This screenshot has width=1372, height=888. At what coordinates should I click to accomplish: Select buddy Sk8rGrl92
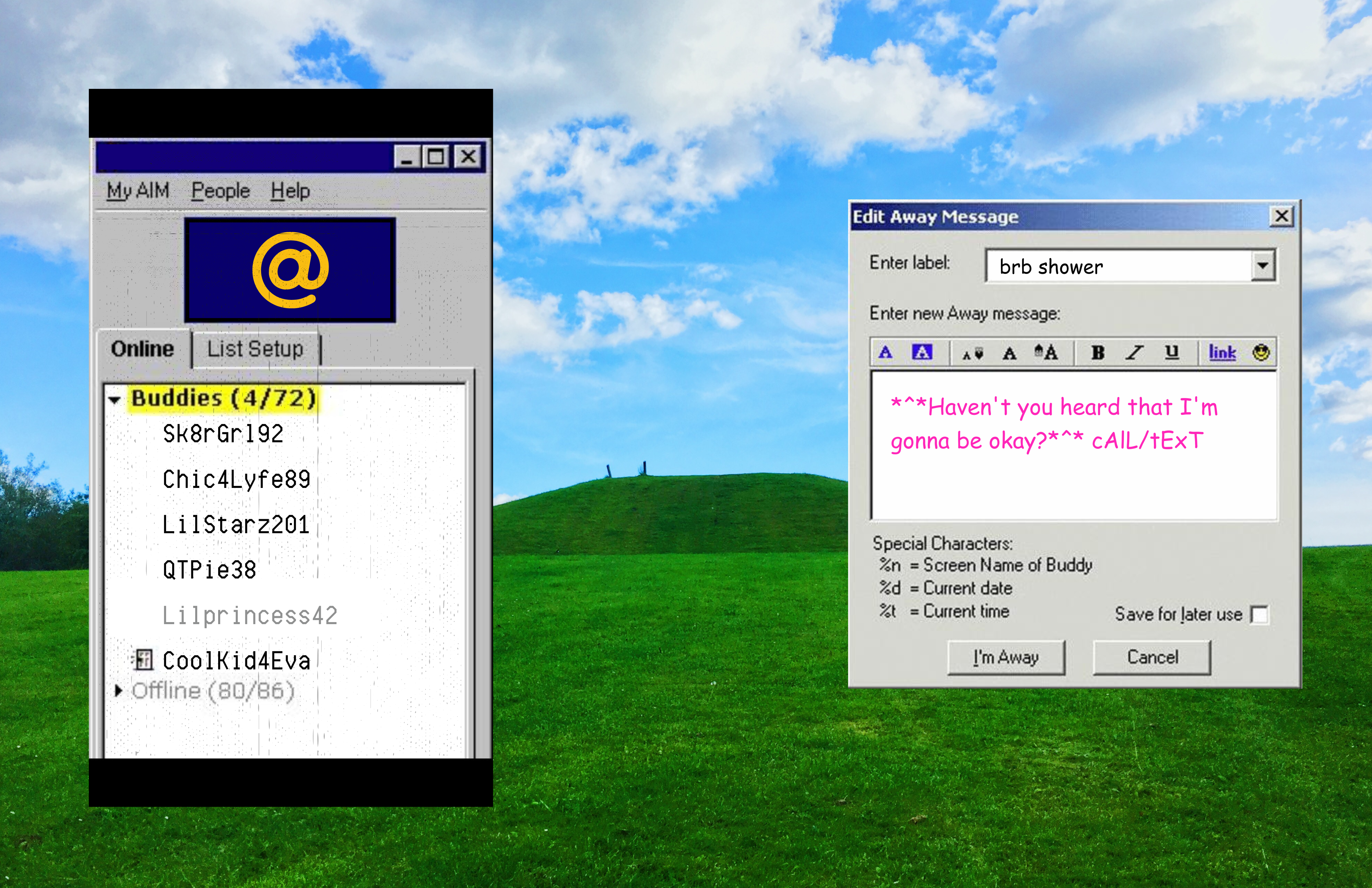click(223, 434)
